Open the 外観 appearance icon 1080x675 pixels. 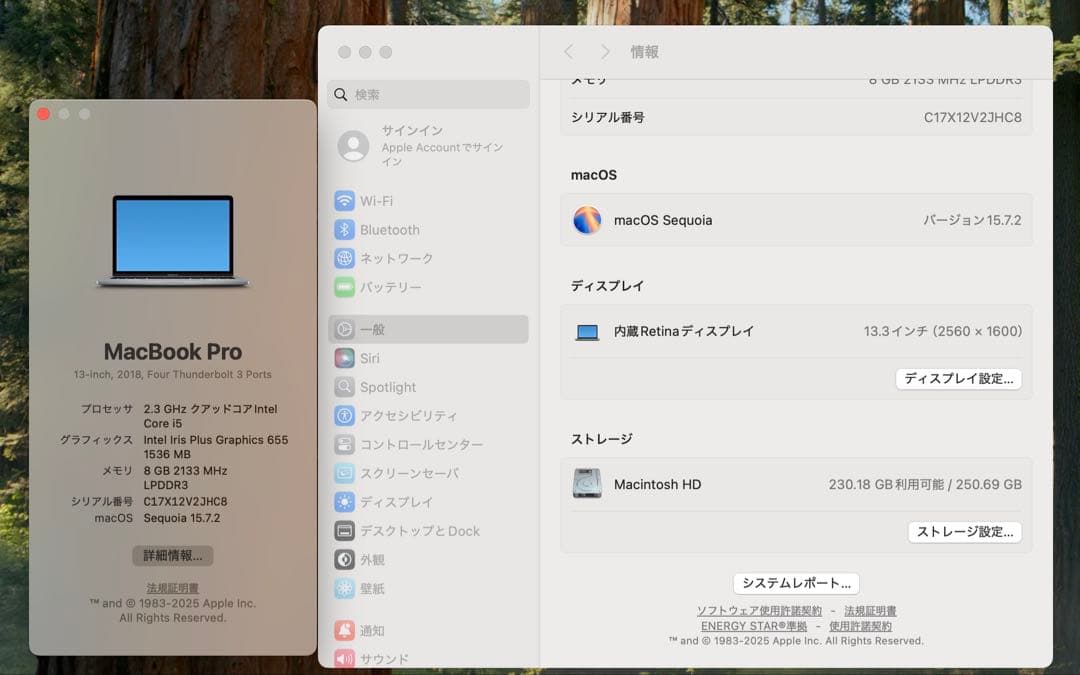[344, 559]
